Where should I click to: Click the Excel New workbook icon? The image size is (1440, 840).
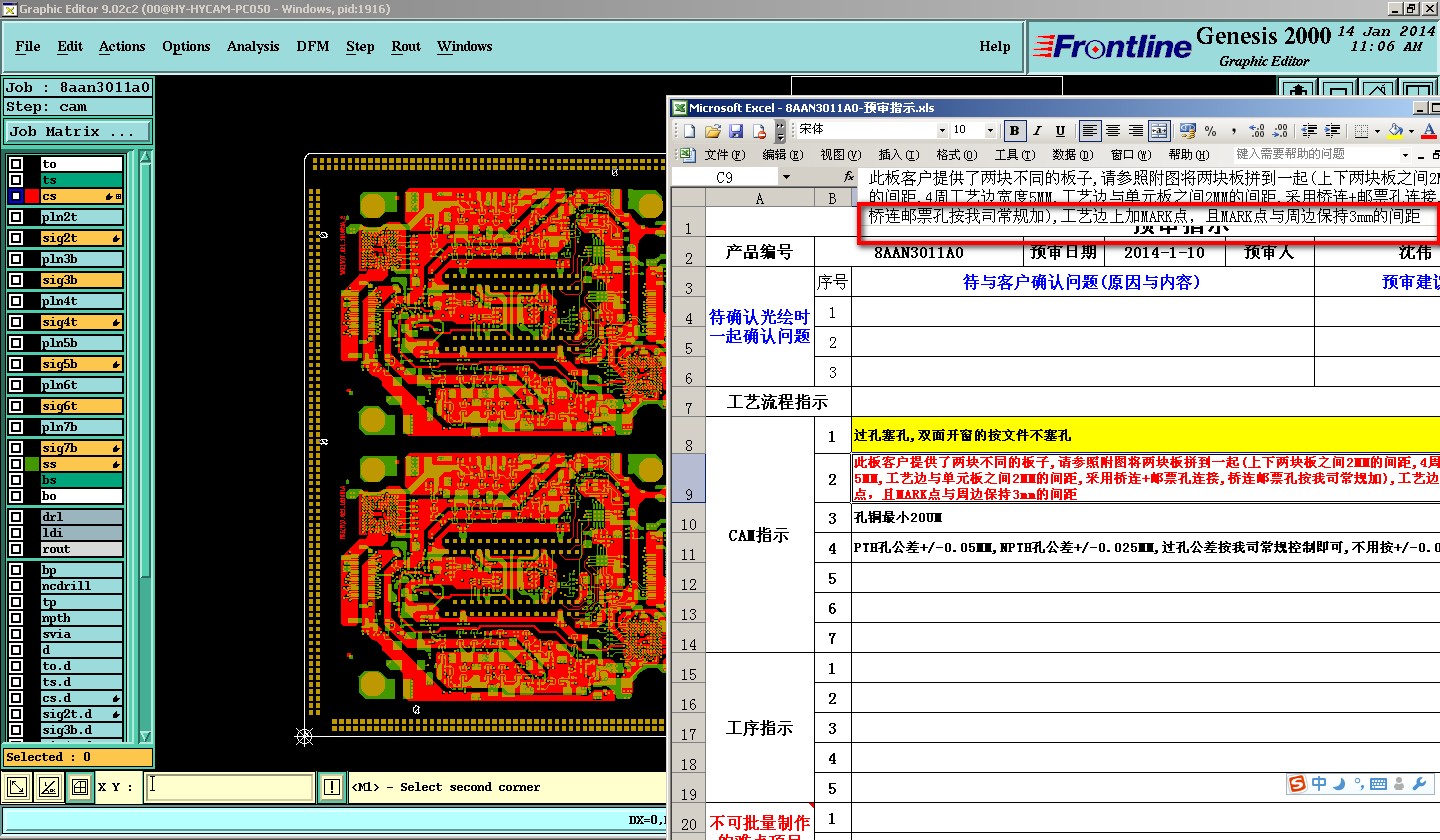click(689, 131)
